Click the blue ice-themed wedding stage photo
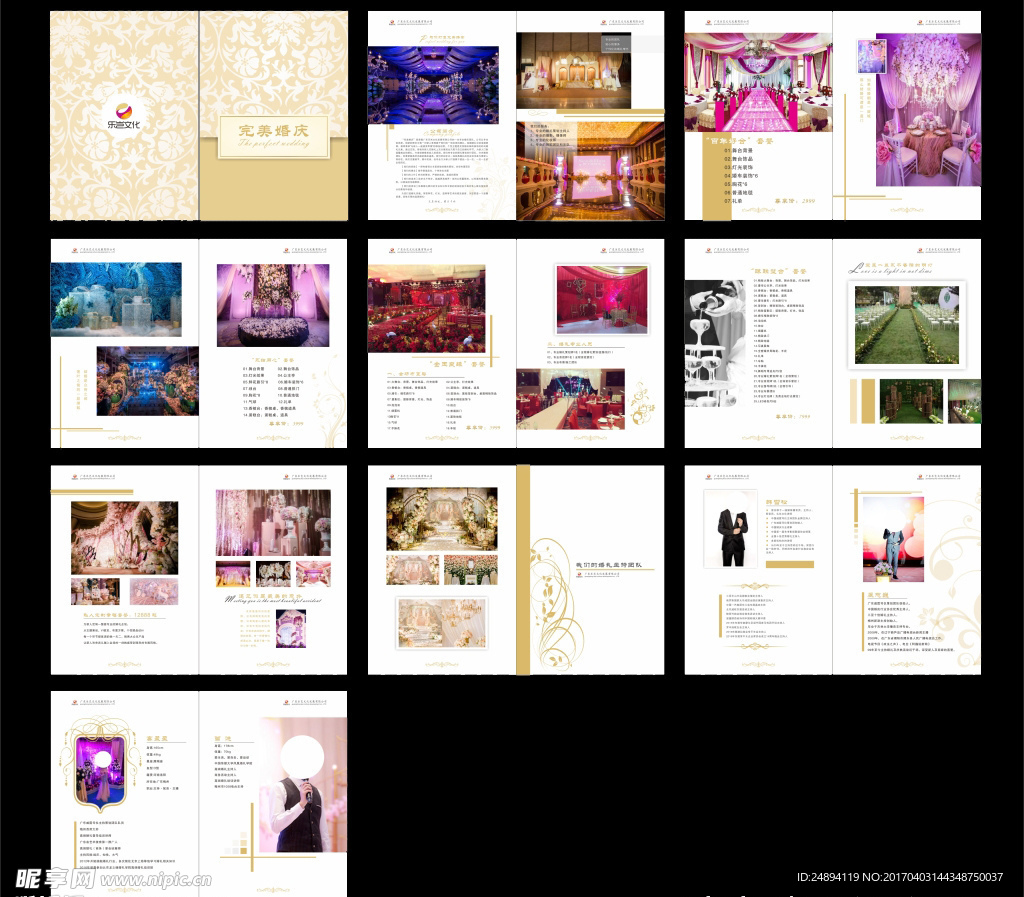The image size is (1024, 897). tap(116, 299)
